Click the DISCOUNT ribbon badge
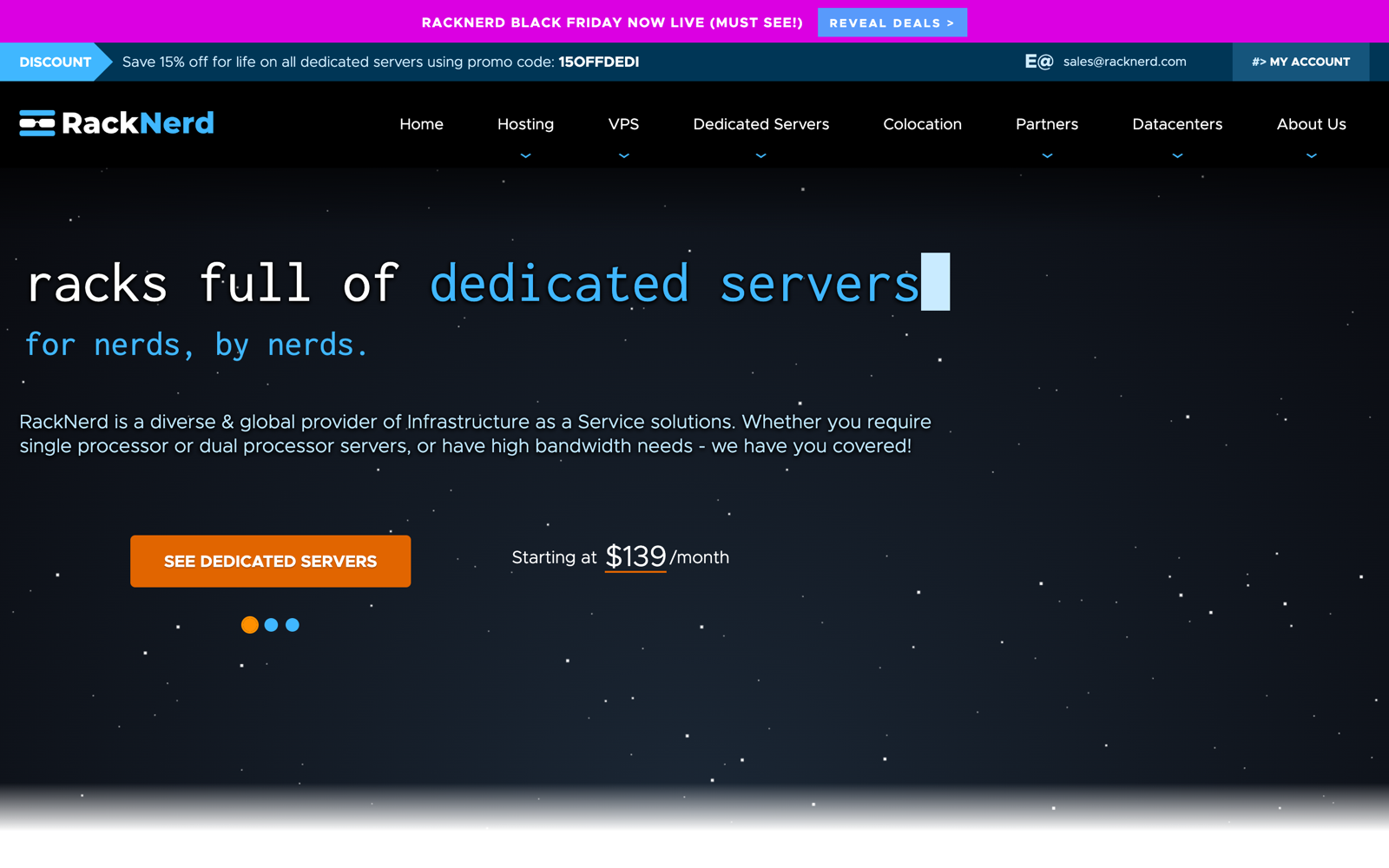This screenshot has height=868, width=1389. tap(54, 62)
